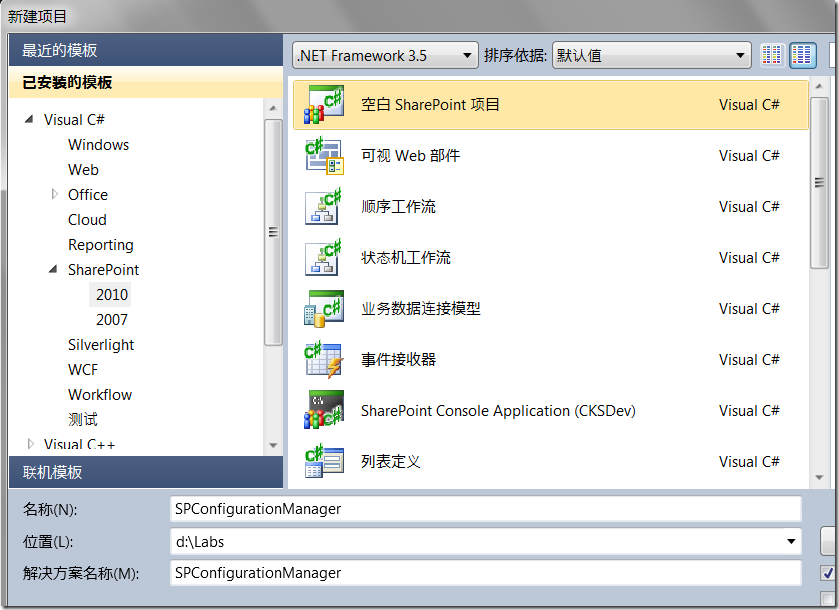This screenshot has height=610, width=839.
Task: Expand the Office tree node
Action: click(54, 194)
